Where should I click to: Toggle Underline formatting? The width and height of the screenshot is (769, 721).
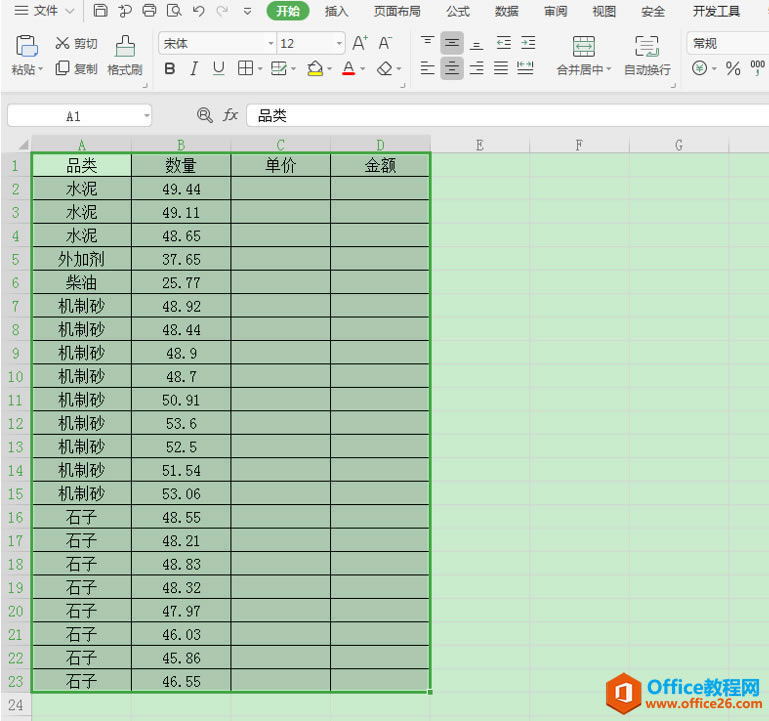(218, 68)
